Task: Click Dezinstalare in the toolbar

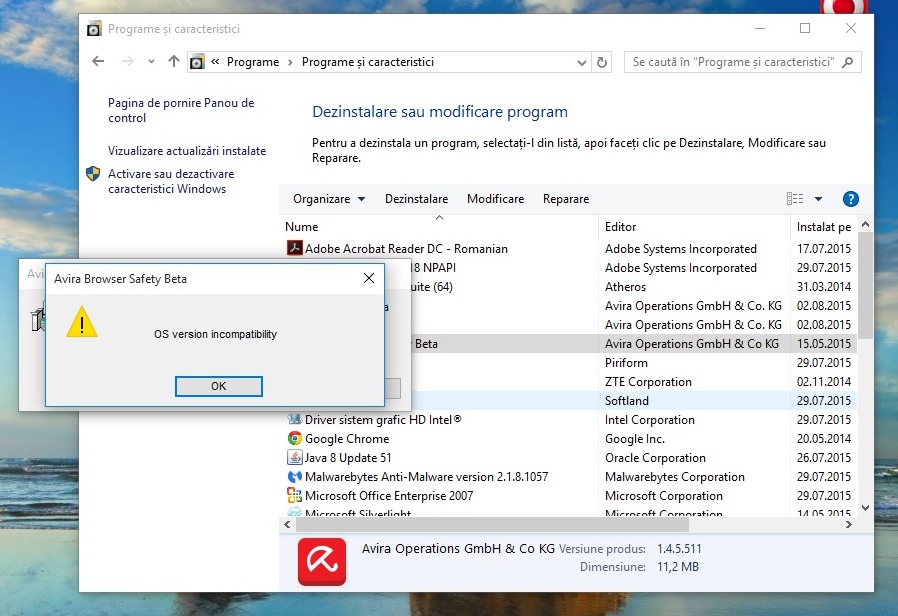Action: pos(416,199)
